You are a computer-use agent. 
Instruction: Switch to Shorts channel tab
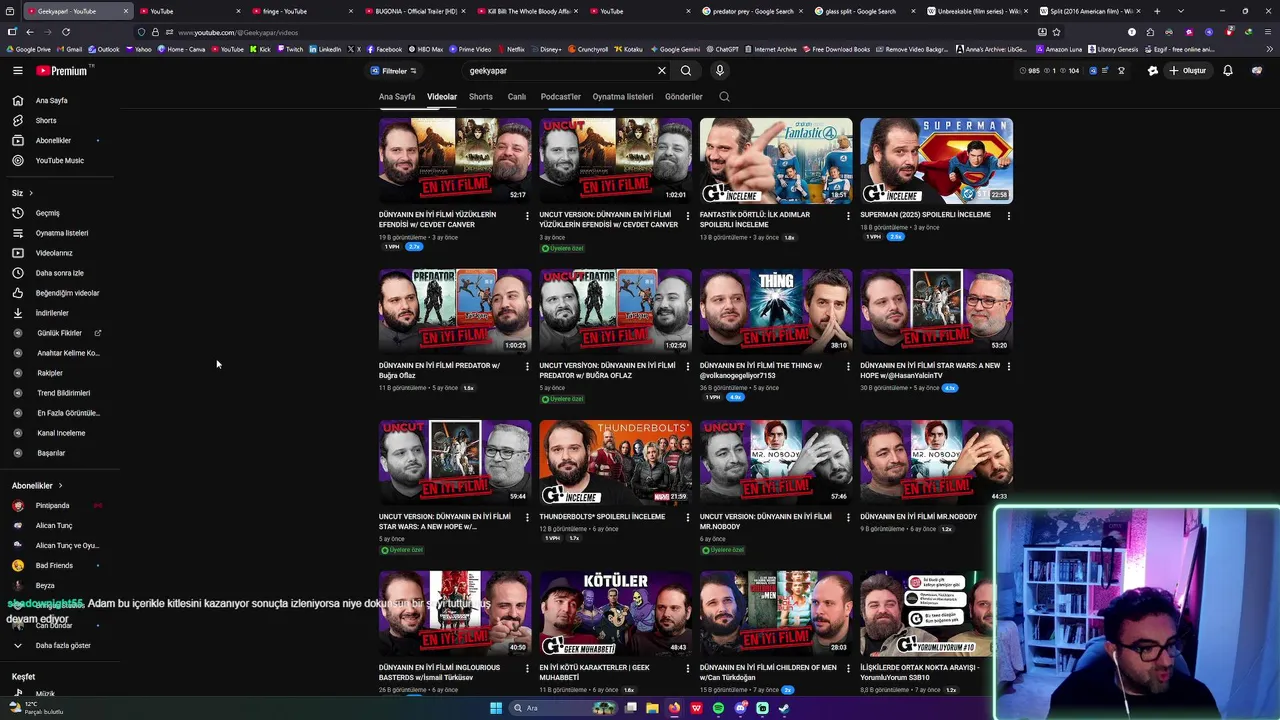481,97
